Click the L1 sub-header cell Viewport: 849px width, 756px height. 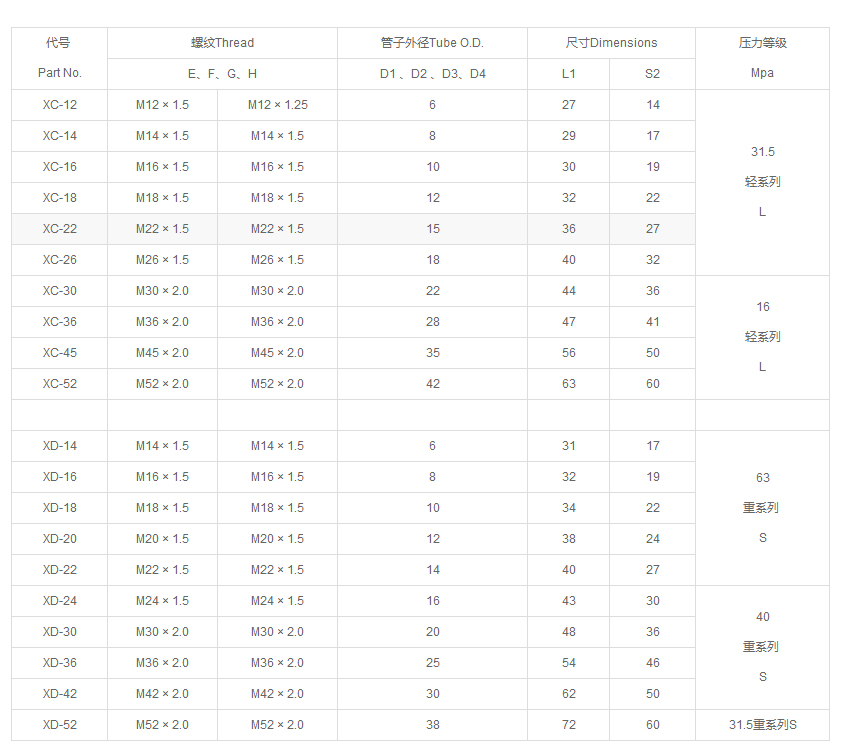click(x=568, y=74)
